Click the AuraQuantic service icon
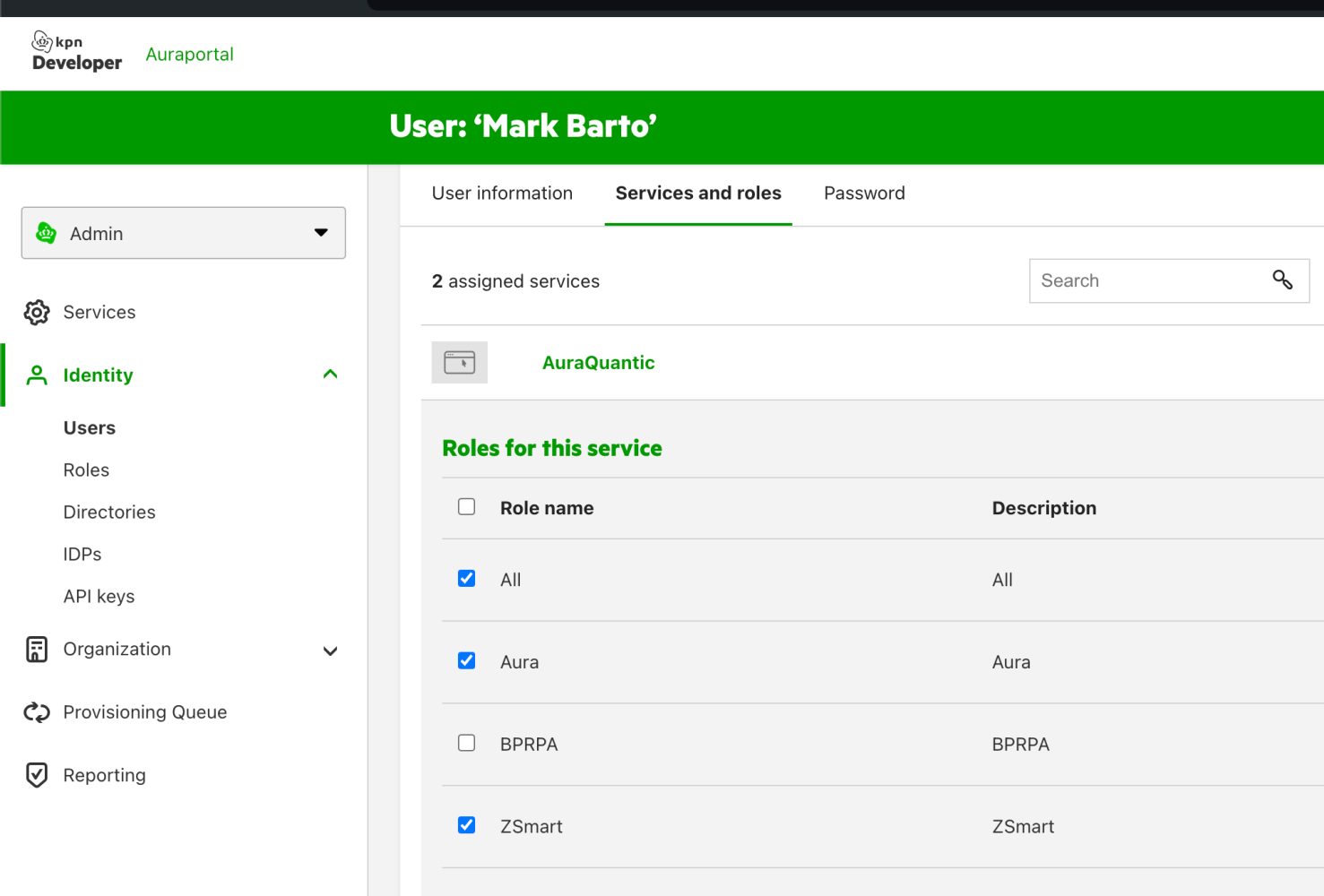Viewport: 1324px width, 896px height. click(460, 362)
